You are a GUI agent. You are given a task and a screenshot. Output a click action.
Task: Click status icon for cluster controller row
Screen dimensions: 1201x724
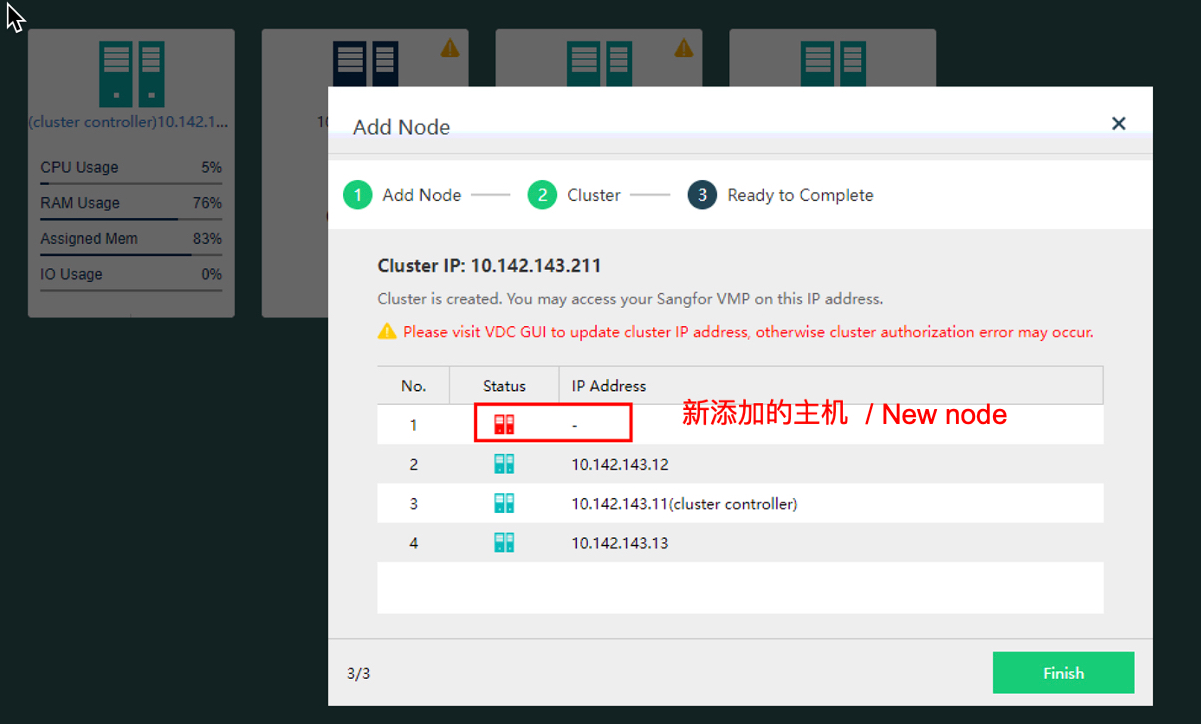(504, 503)
